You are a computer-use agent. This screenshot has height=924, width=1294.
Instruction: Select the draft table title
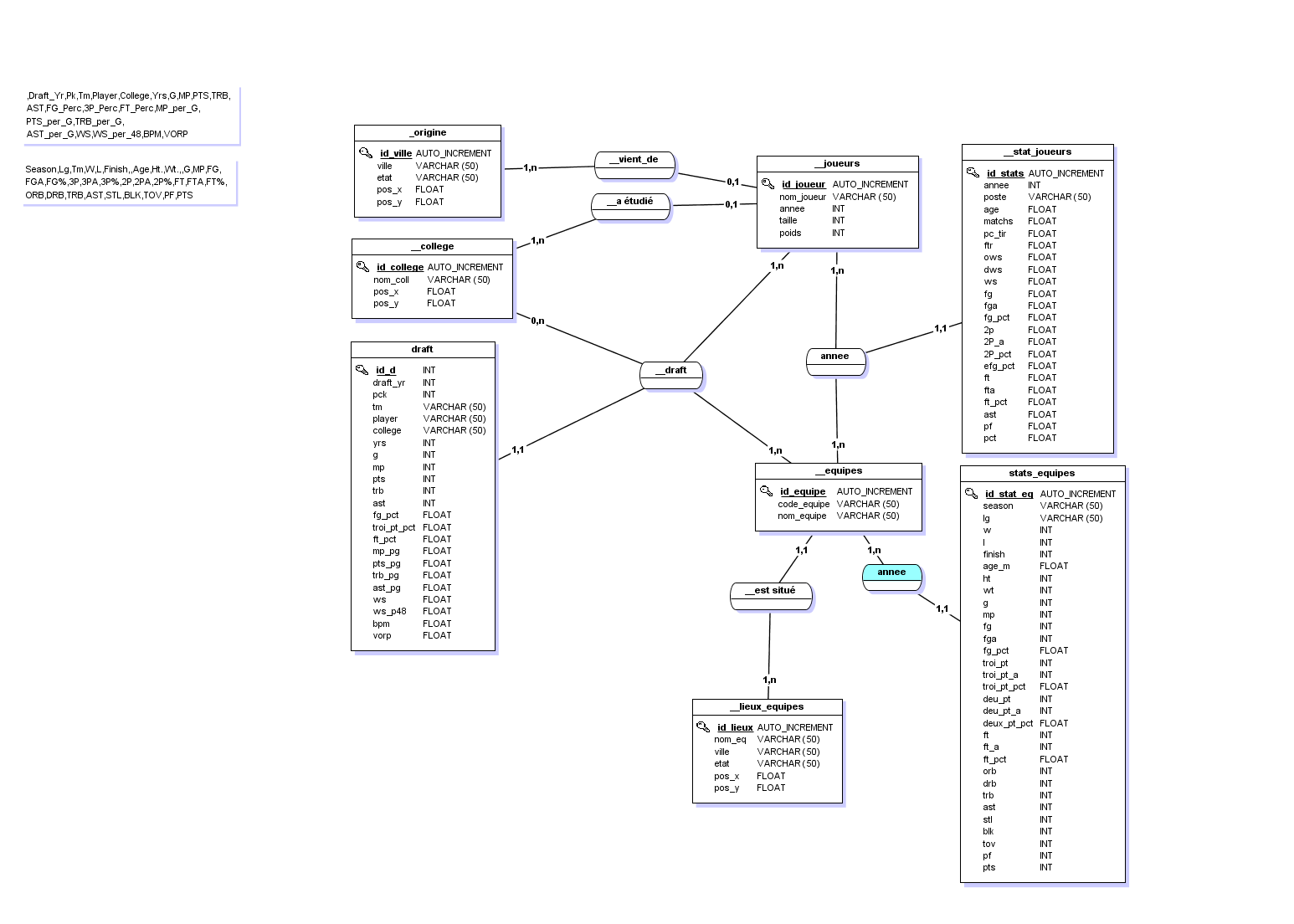click(423, 349)
